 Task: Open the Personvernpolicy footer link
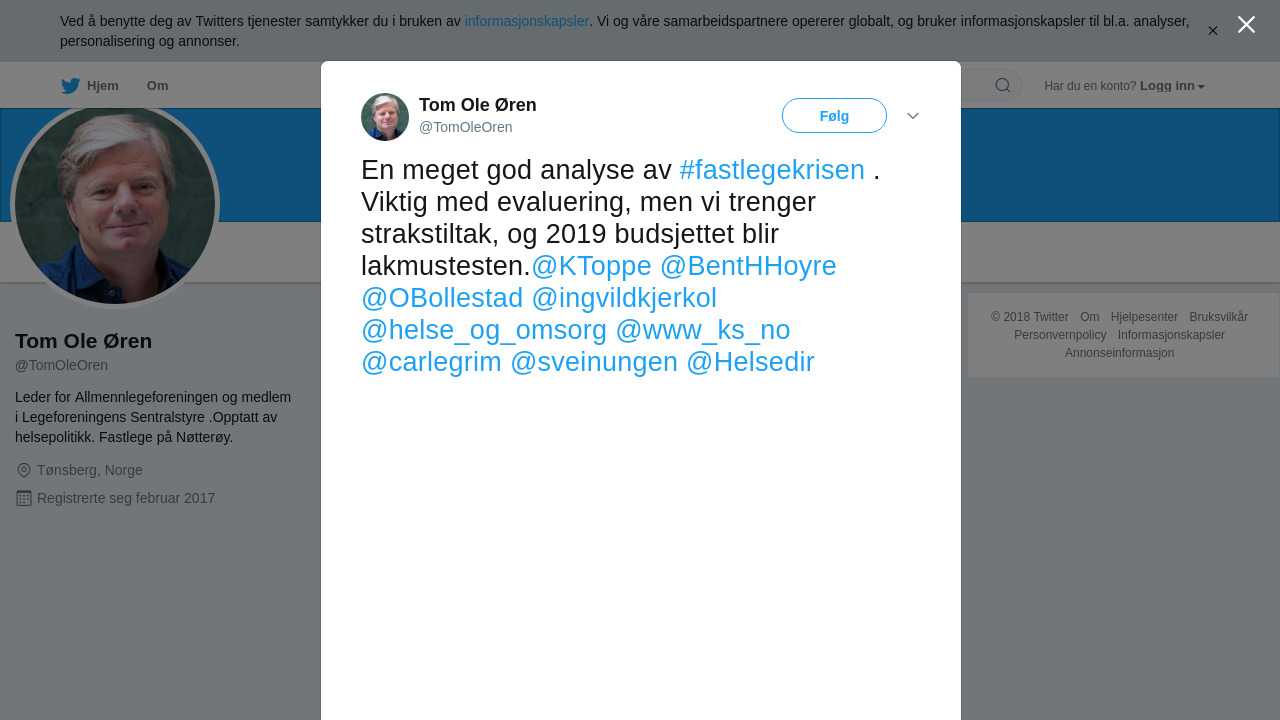pyautogui.click(x=1060, y=335)
